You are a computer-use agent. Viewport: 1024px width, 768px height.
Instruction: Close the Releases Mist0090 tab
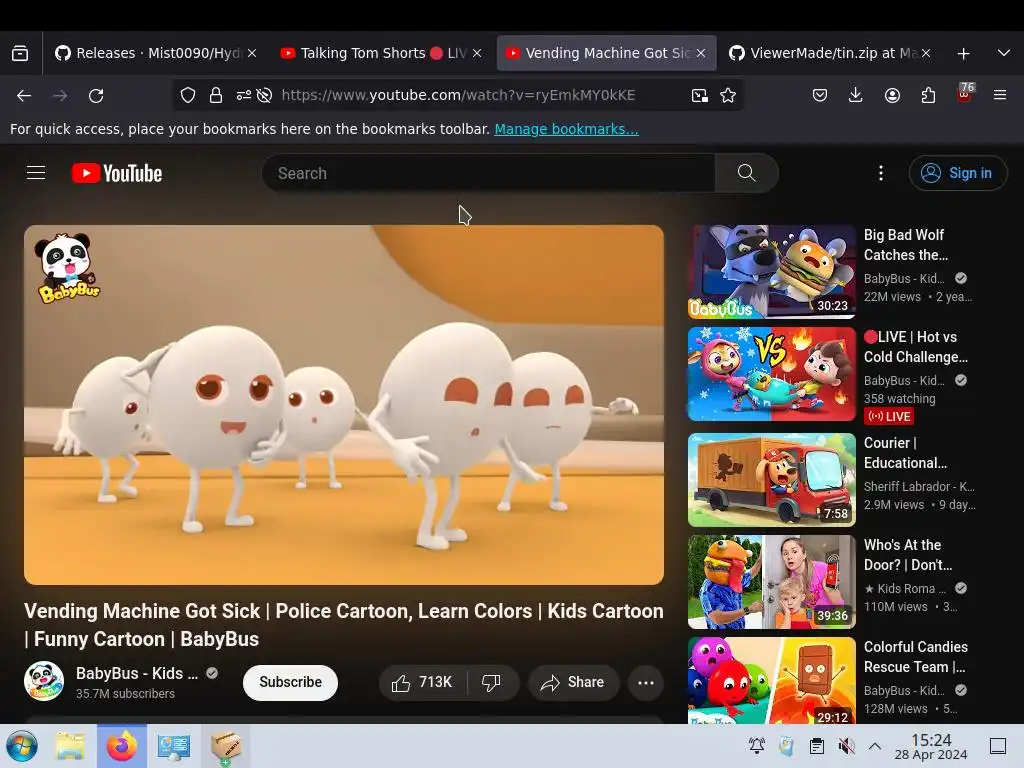pyautogui.click(x=252, y=53)
